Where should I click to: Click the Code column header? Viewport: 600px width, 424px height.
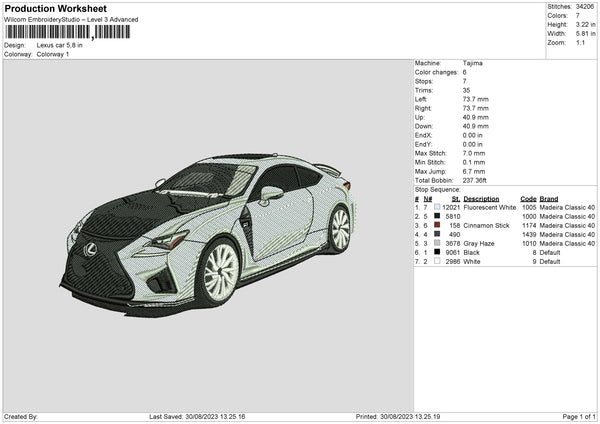(x=528, y=198)
